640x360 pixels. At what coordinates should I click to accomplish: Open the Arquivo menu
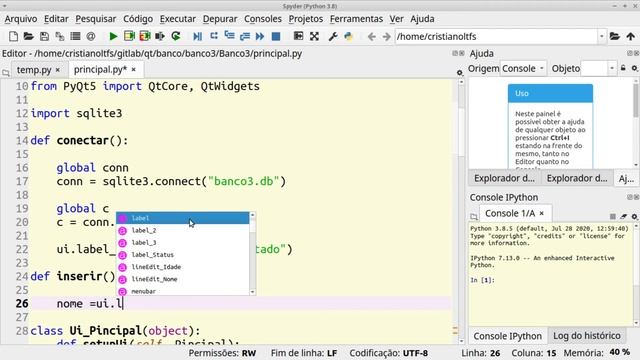21,19
